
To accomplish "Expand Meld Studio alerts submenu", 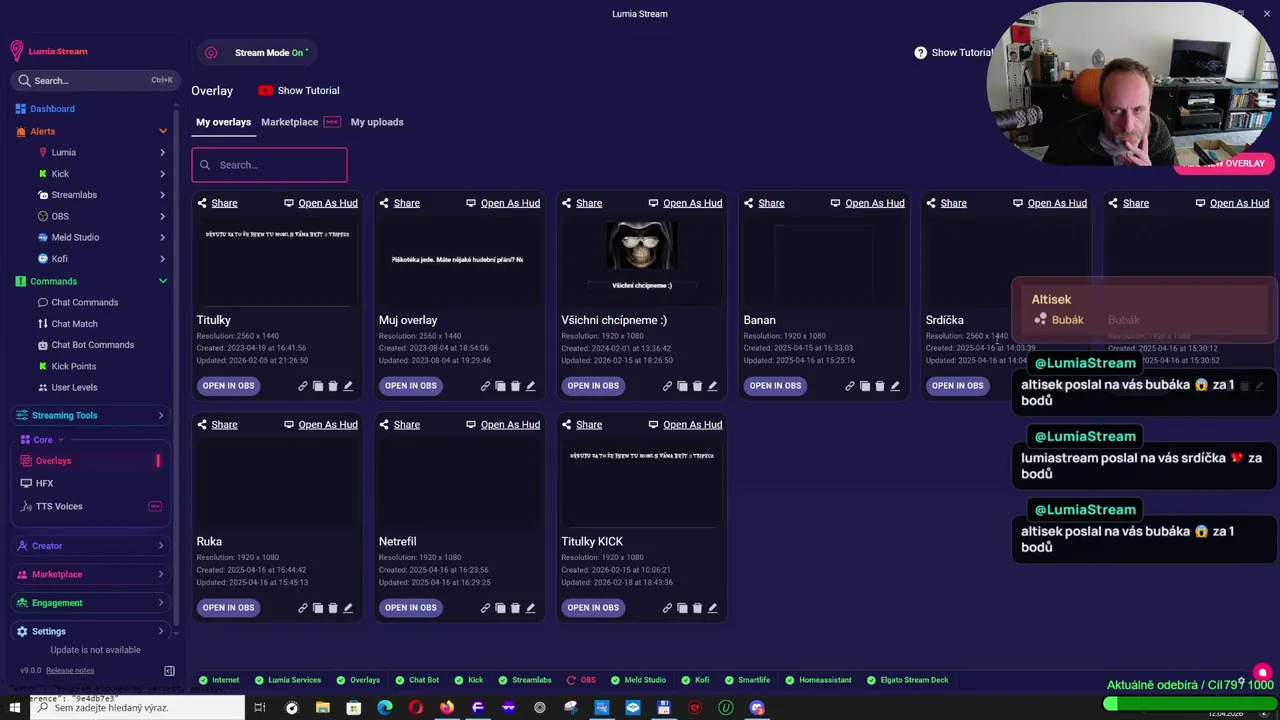I will (x=162, y=237).
